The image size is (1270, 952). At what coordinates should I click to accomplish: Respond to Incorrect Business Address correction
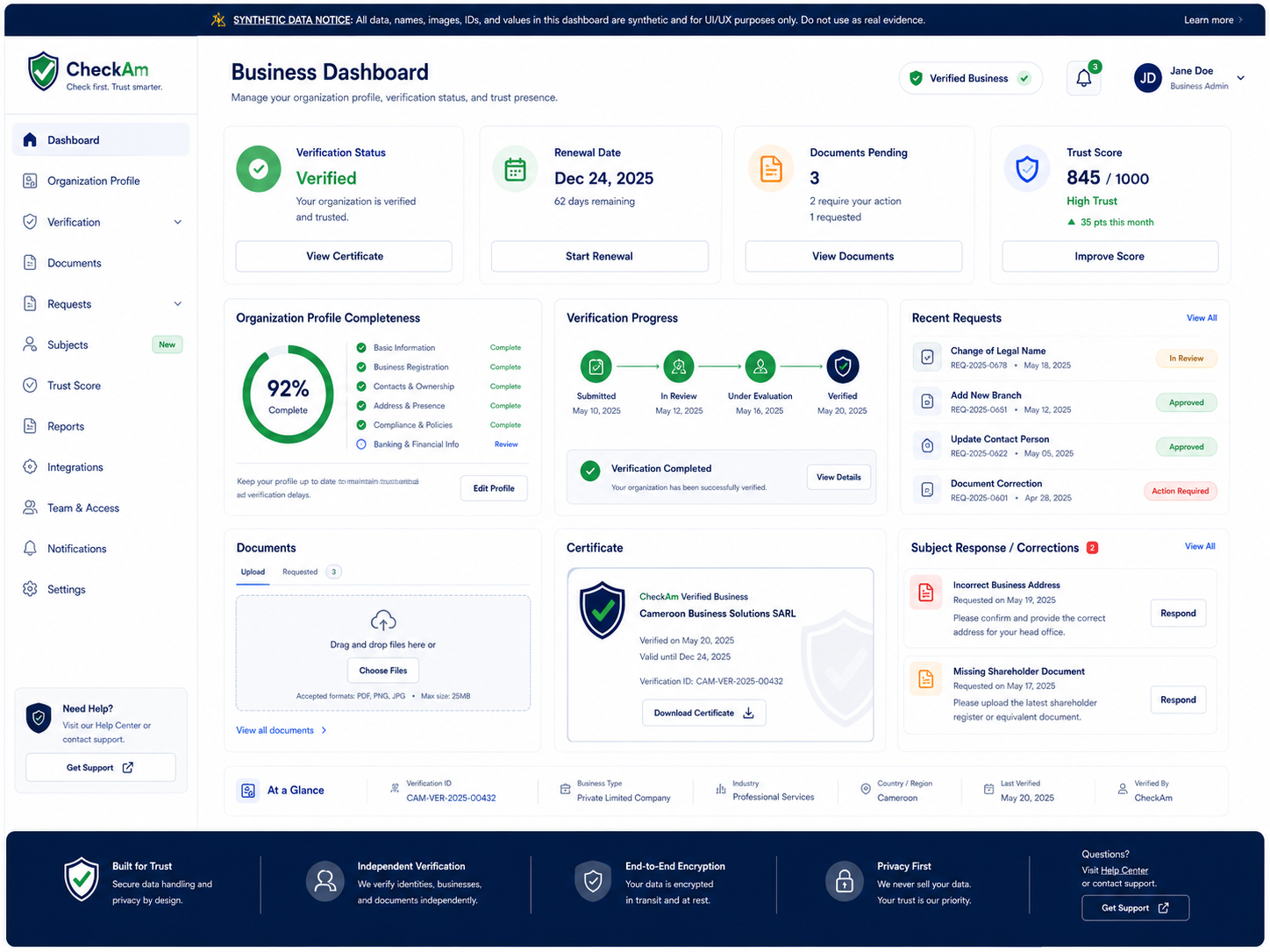pyautogui.click(x=1178, y=614)
